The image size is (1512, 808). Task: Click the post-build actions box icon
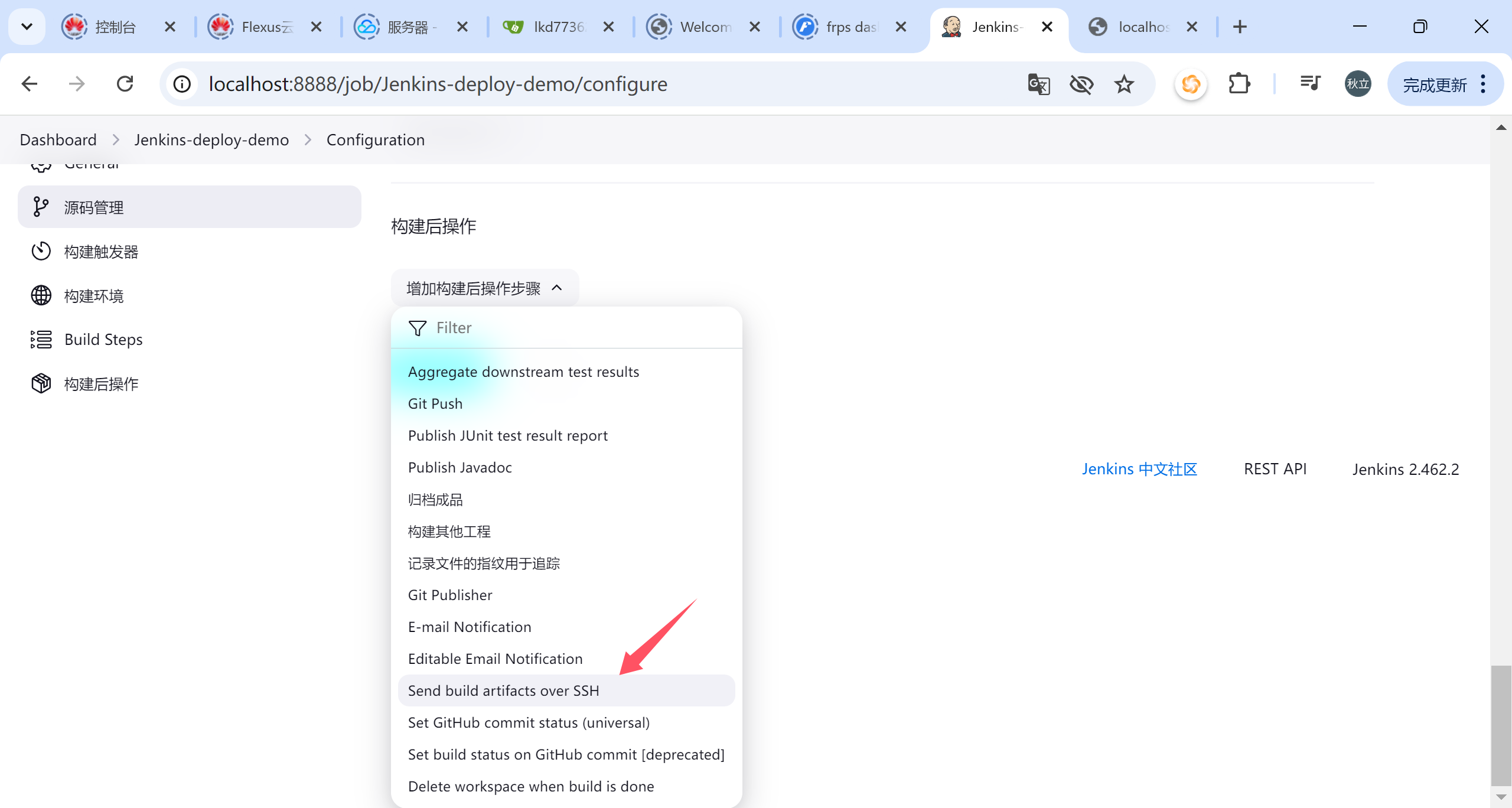[x=40, y=384]
